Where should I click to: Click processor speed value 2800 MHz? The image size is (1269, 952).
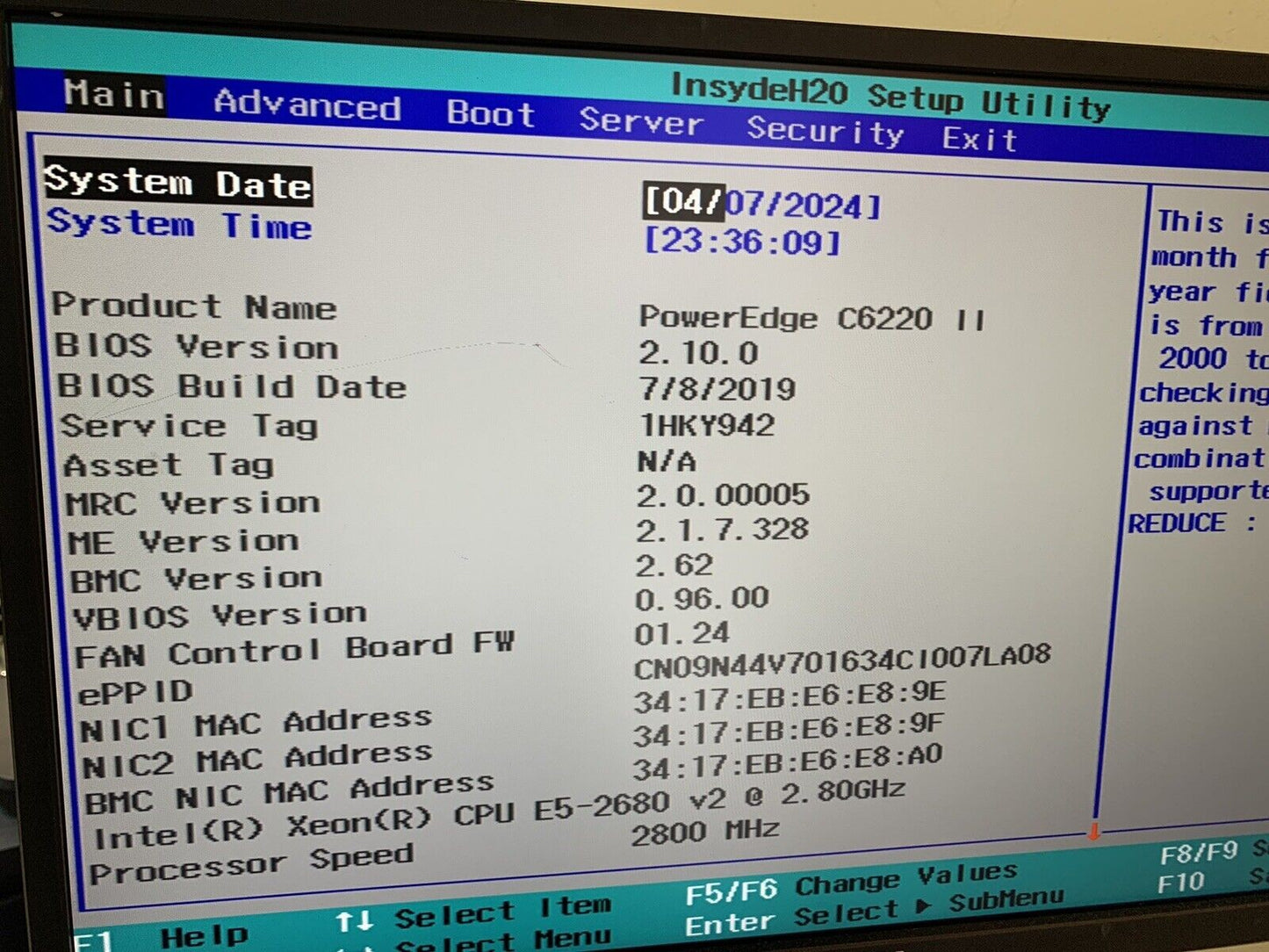point(705,832)
